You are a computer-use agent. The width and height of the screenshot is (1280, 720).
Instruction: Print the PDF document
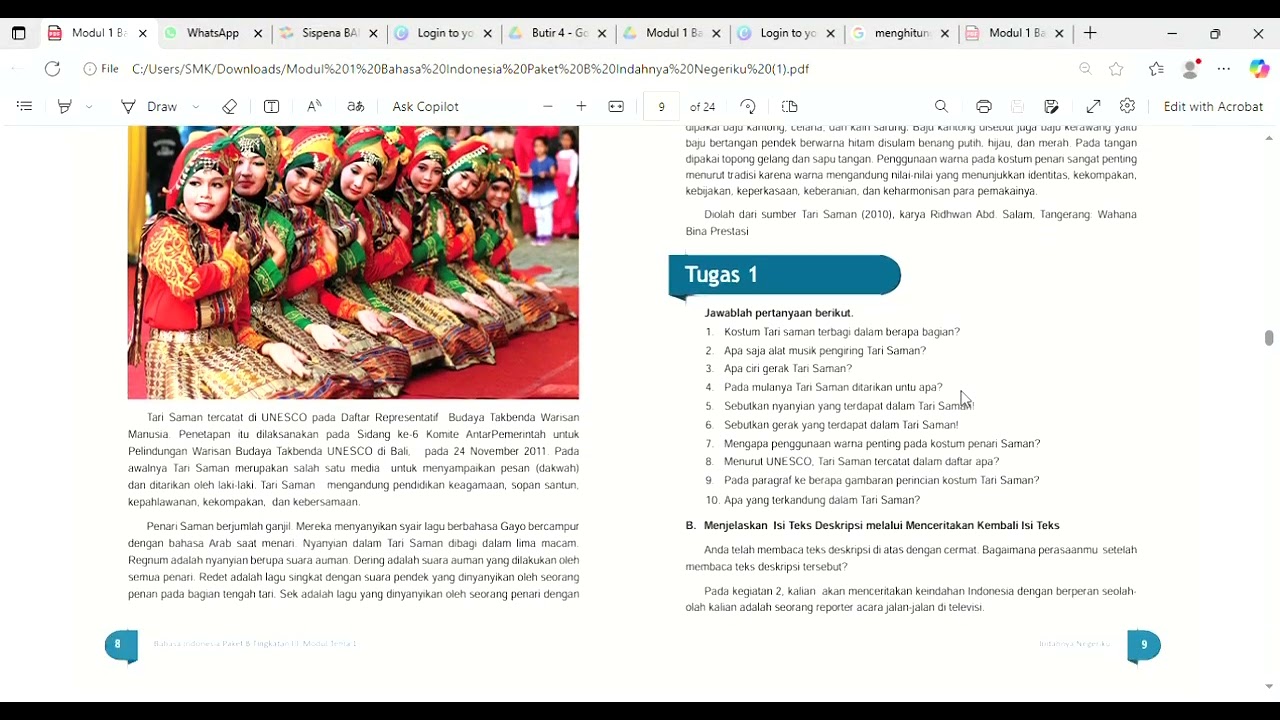click(984, 106)
